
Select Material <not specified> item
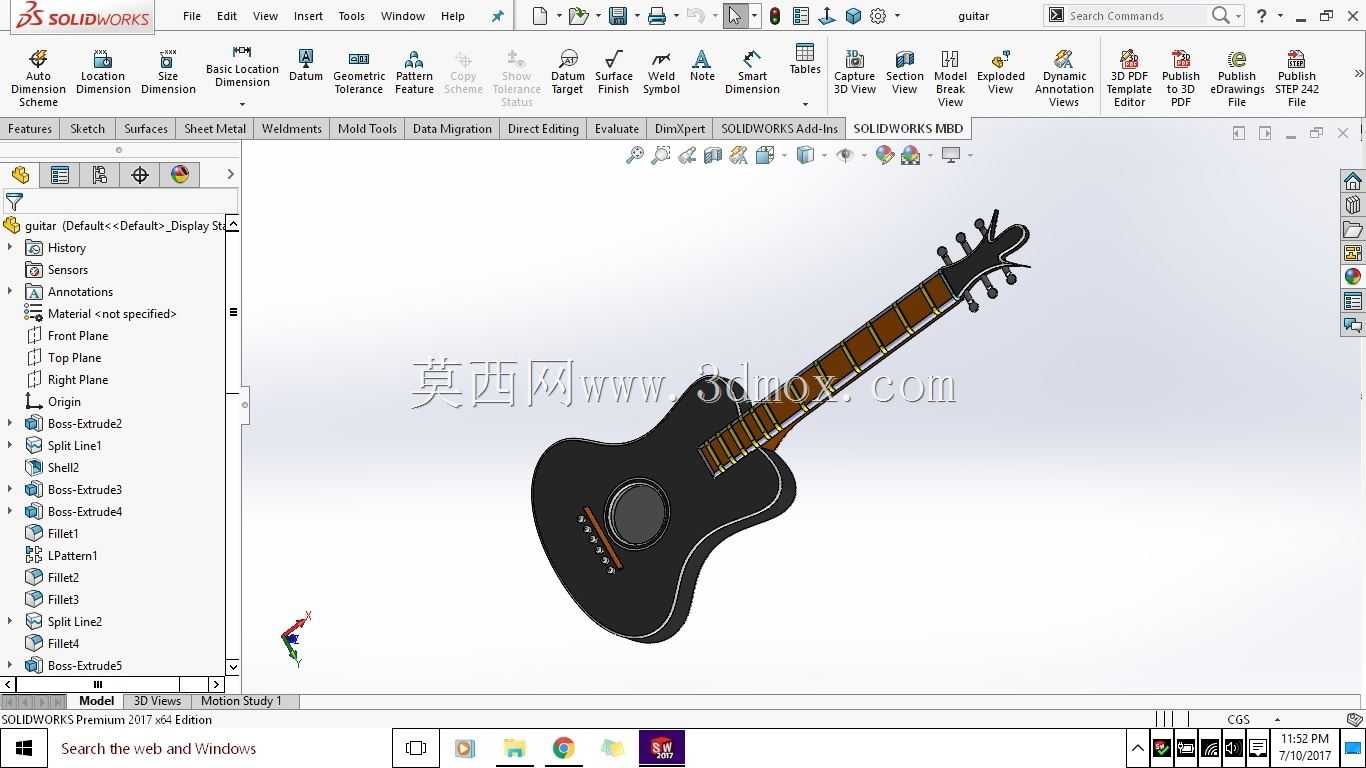[x=101, y=313]
